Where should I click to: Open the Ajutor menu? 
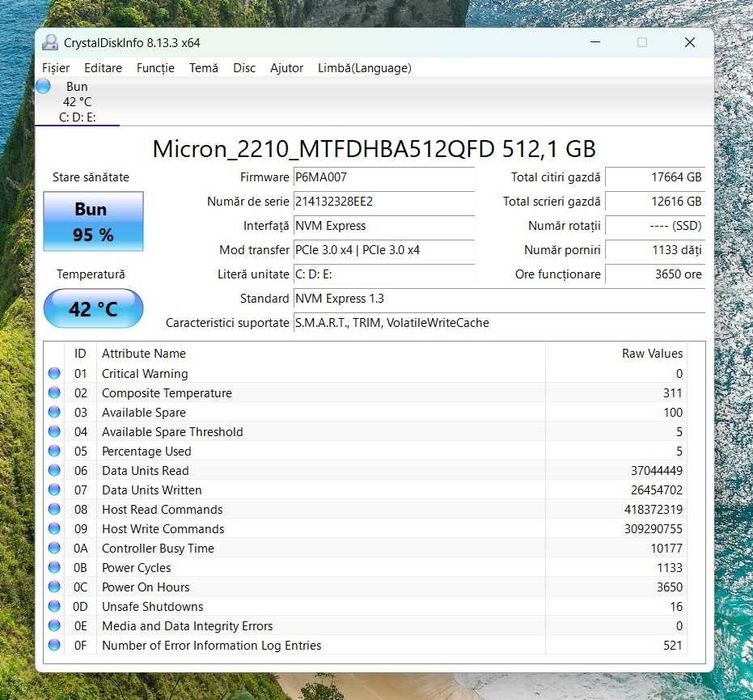[x=287, y=68]
